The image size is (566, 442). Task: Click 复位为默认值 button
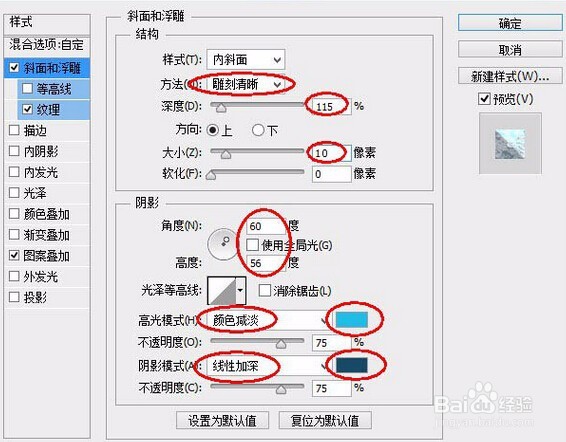(x=325, y=420)
